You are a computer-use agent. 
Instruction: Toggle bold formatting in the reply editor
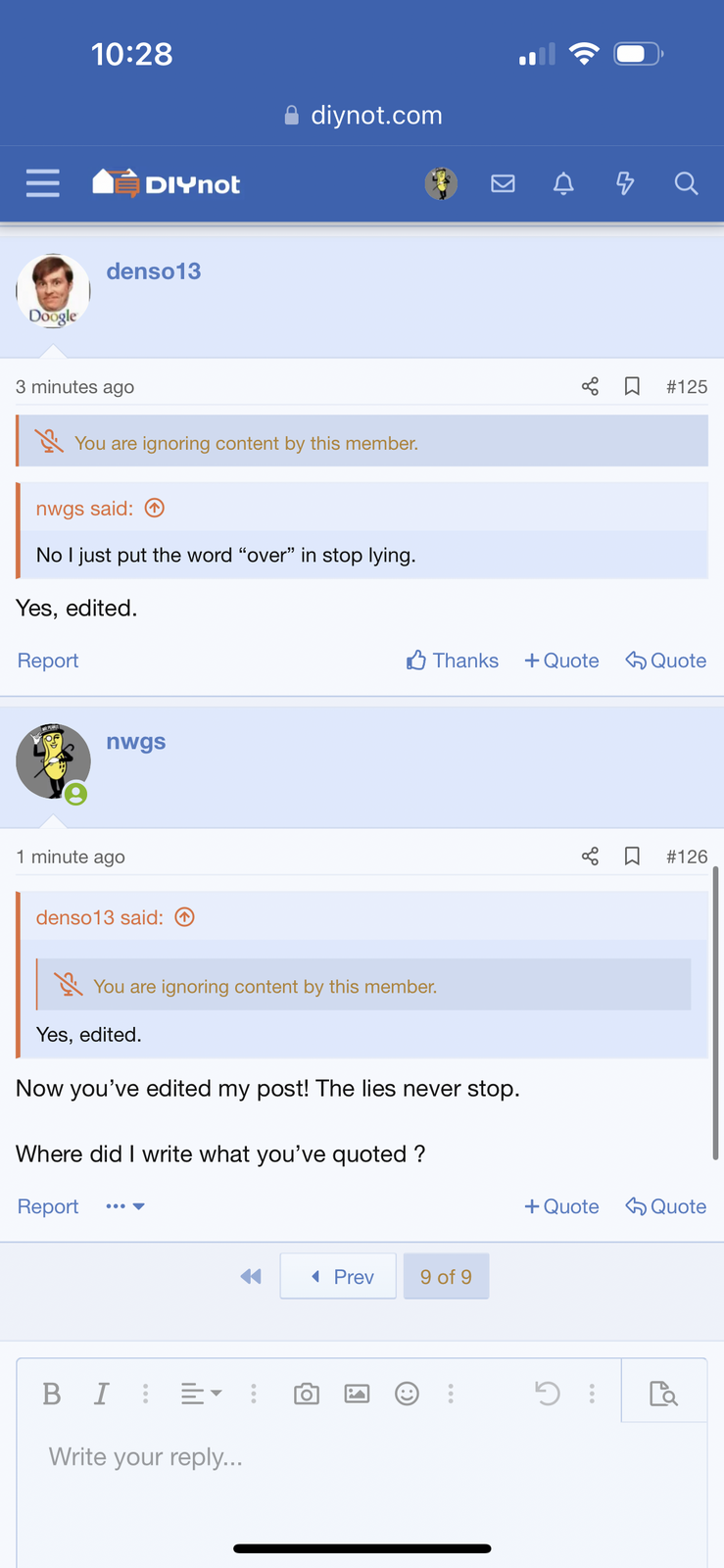[53, 1393]
